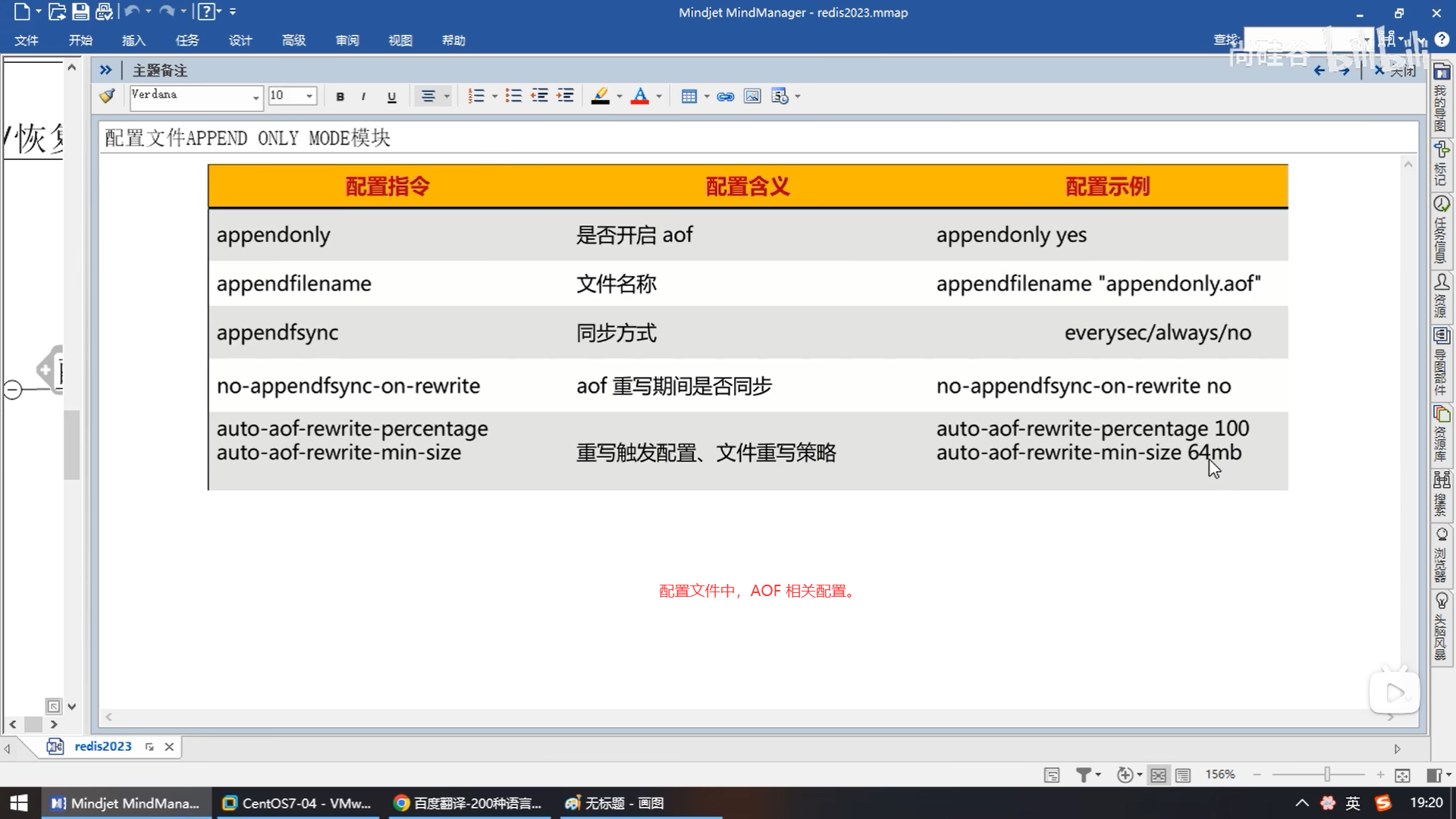Expand the insert table dropdown arrow
The width and height of the screenshot is (1456, 819).
[x=707, y=96]
